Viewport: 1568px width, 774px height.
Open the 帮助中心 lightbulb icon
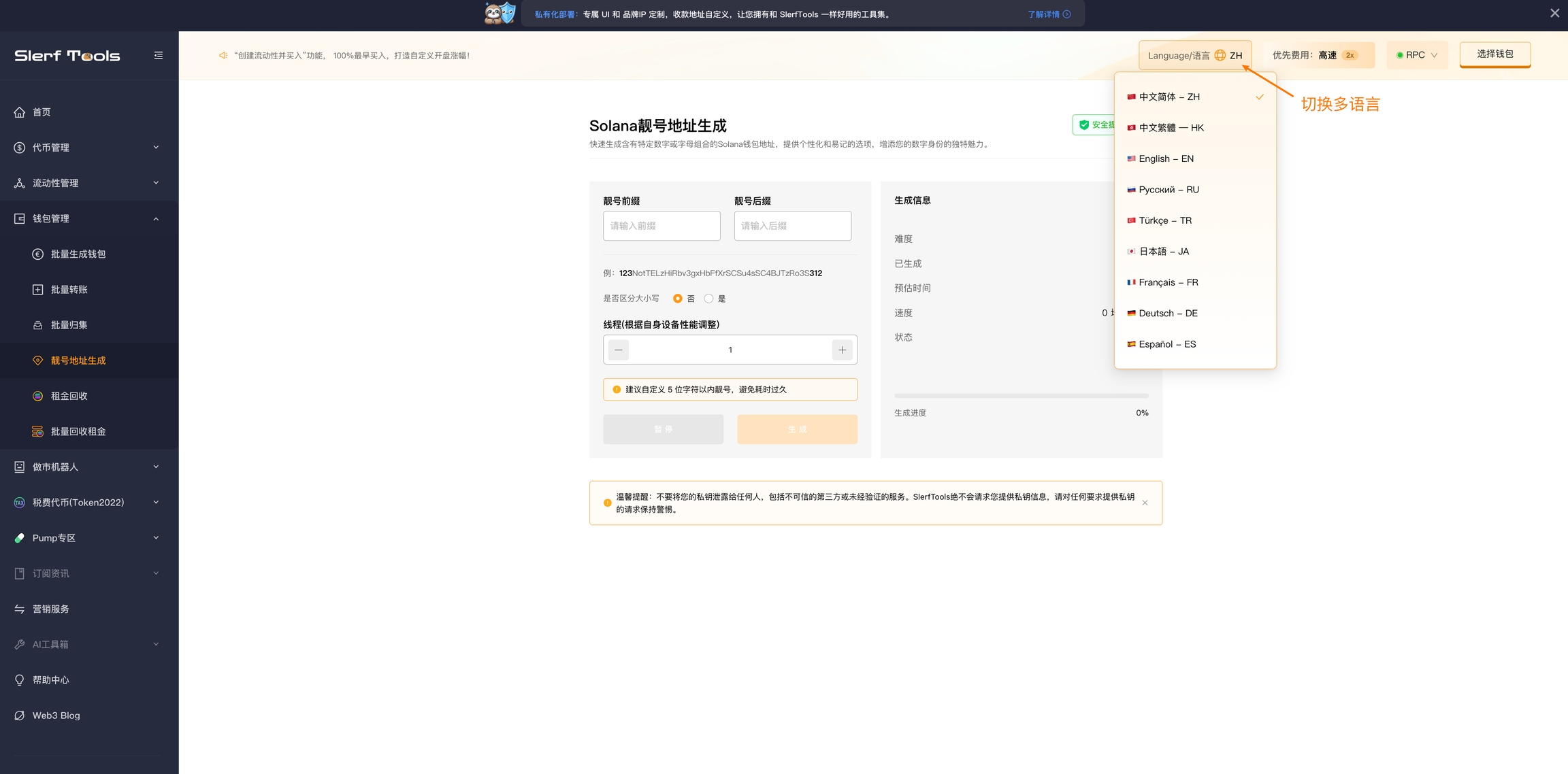click(20, 680)
